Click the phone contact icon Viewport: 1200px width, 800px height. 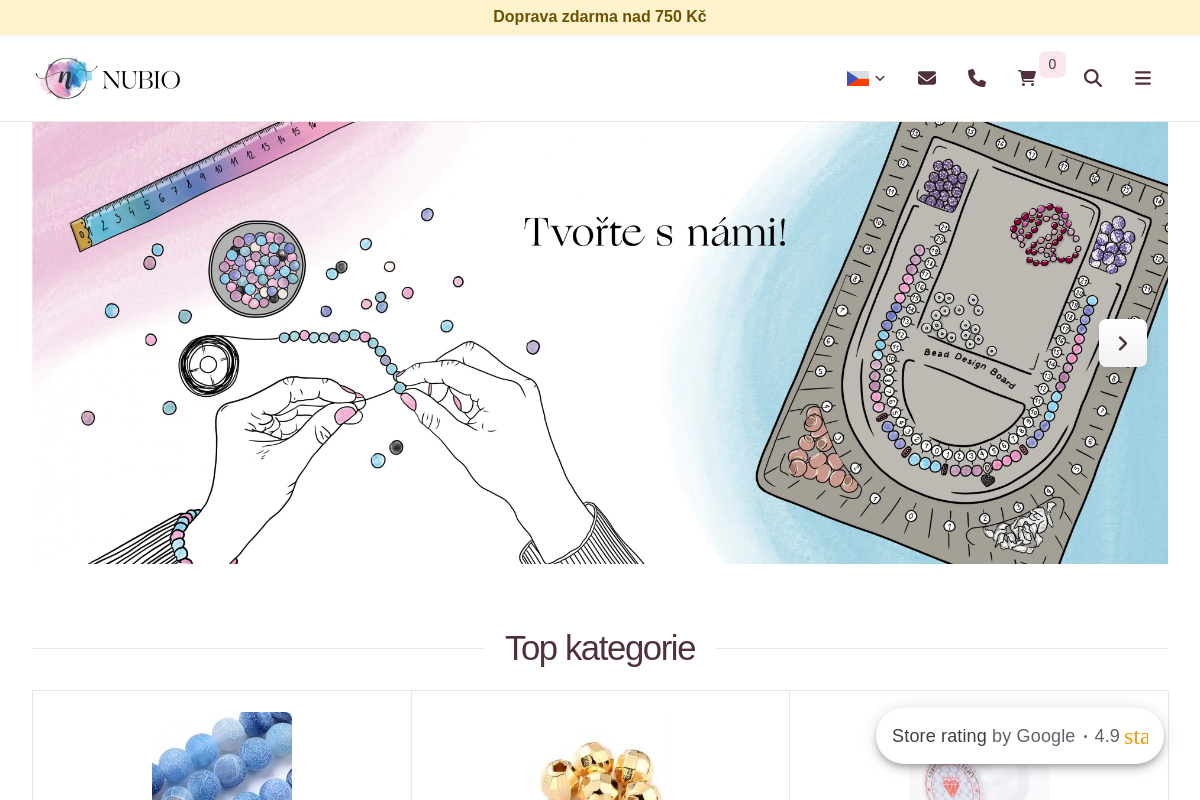pos(977,78)
